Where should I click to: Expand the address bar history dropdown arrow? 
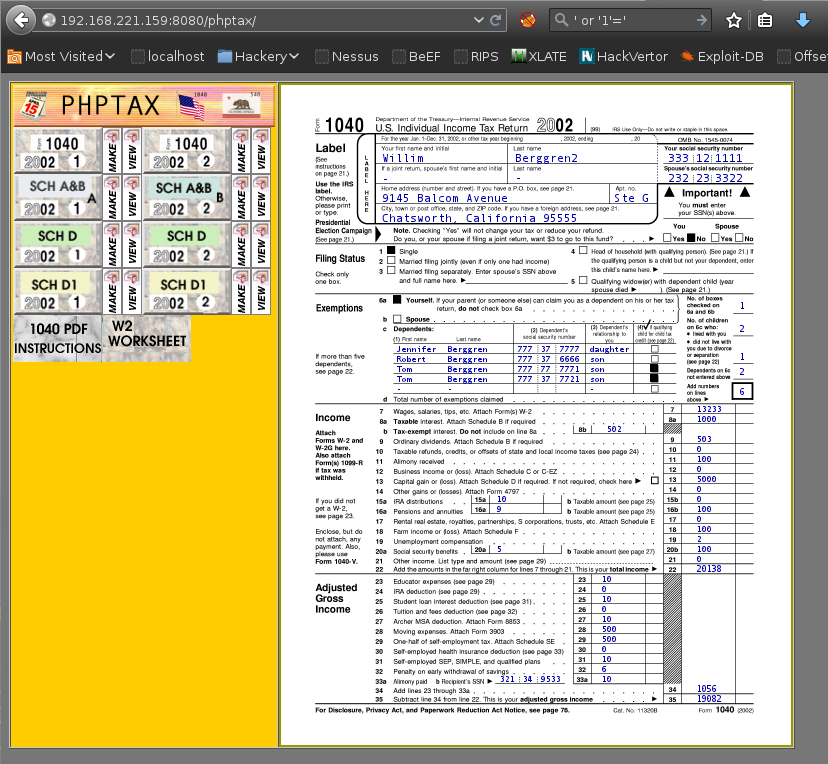coord(479,18)
